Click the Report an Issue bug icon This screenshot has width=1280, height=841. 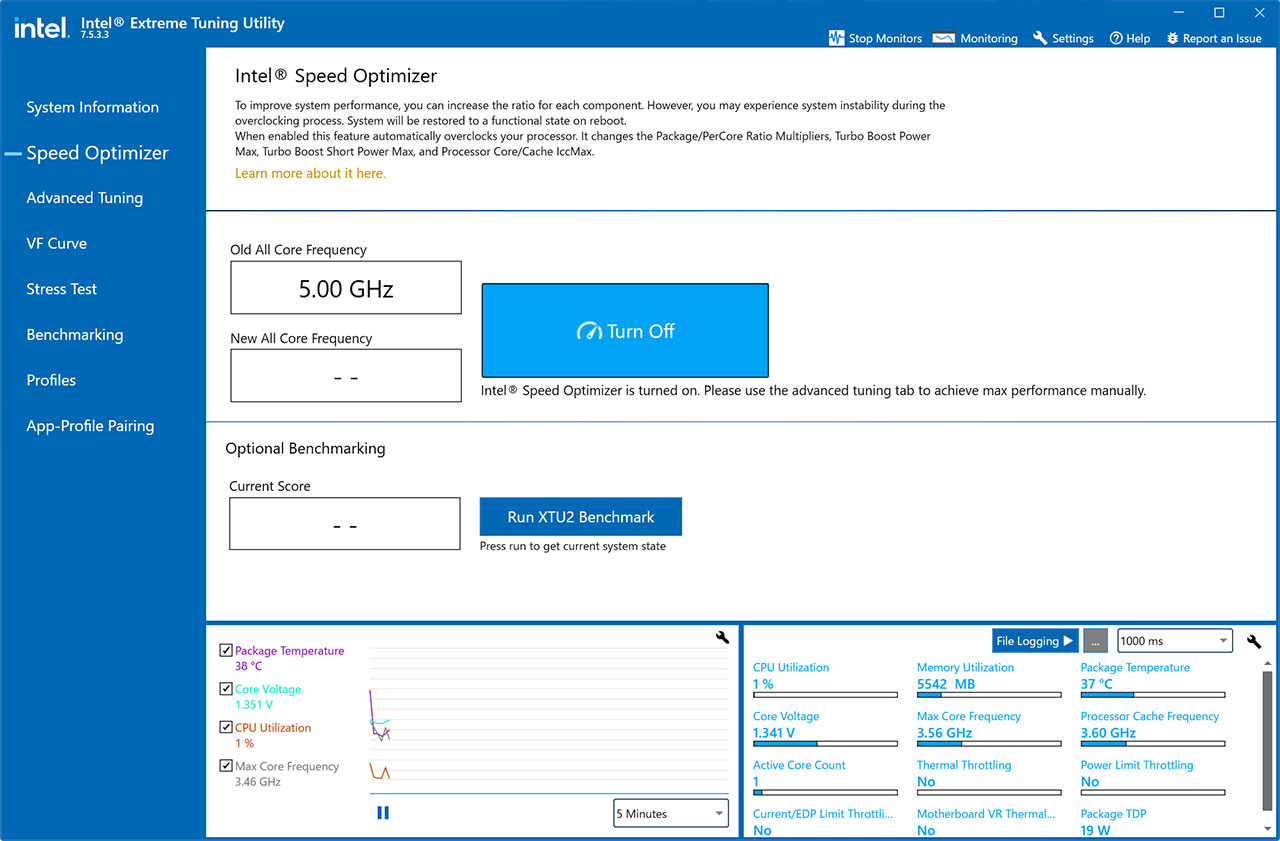pos(1172,38)
